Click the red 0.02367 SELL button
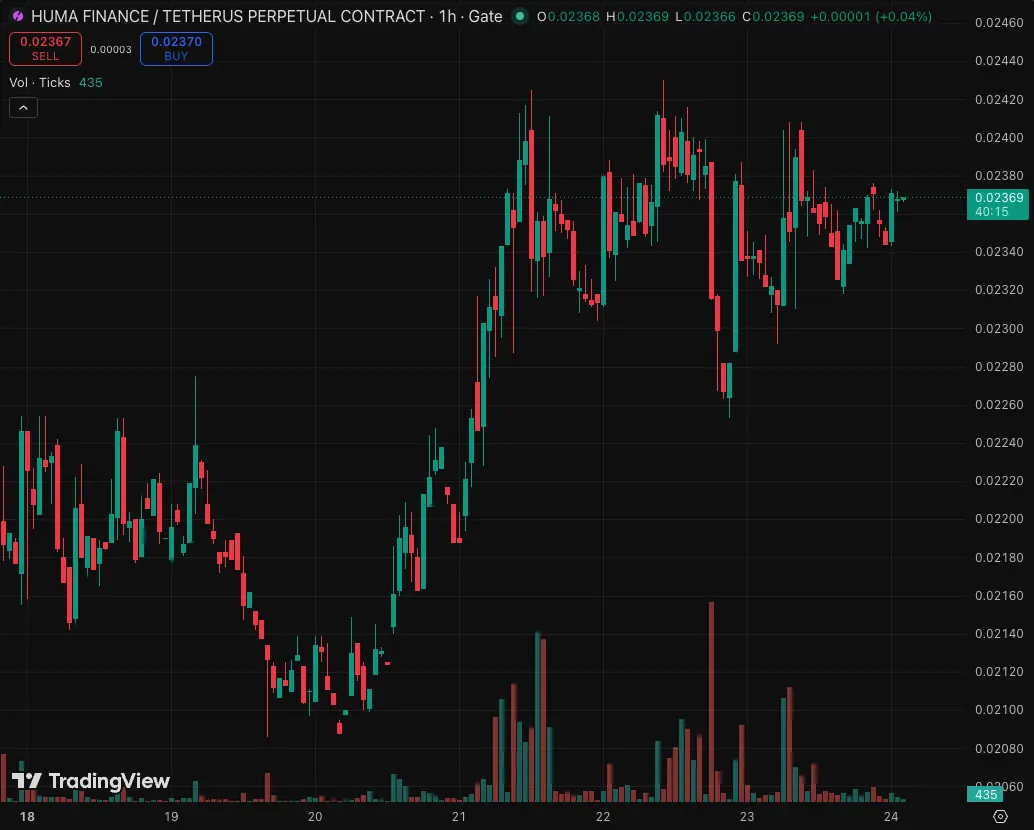1034x830 pixels. [46, 49]
